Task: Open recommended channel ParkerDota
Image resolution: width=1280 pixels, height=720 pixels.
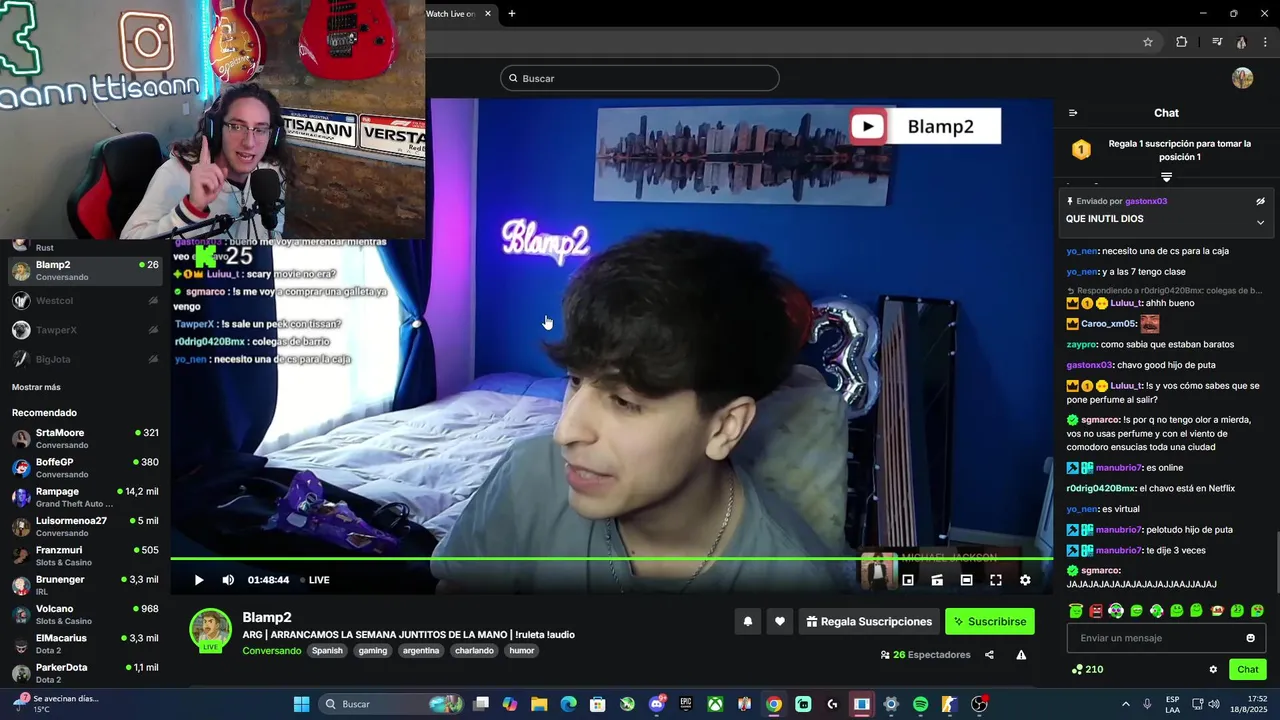Action: click(x=85, y=672)
